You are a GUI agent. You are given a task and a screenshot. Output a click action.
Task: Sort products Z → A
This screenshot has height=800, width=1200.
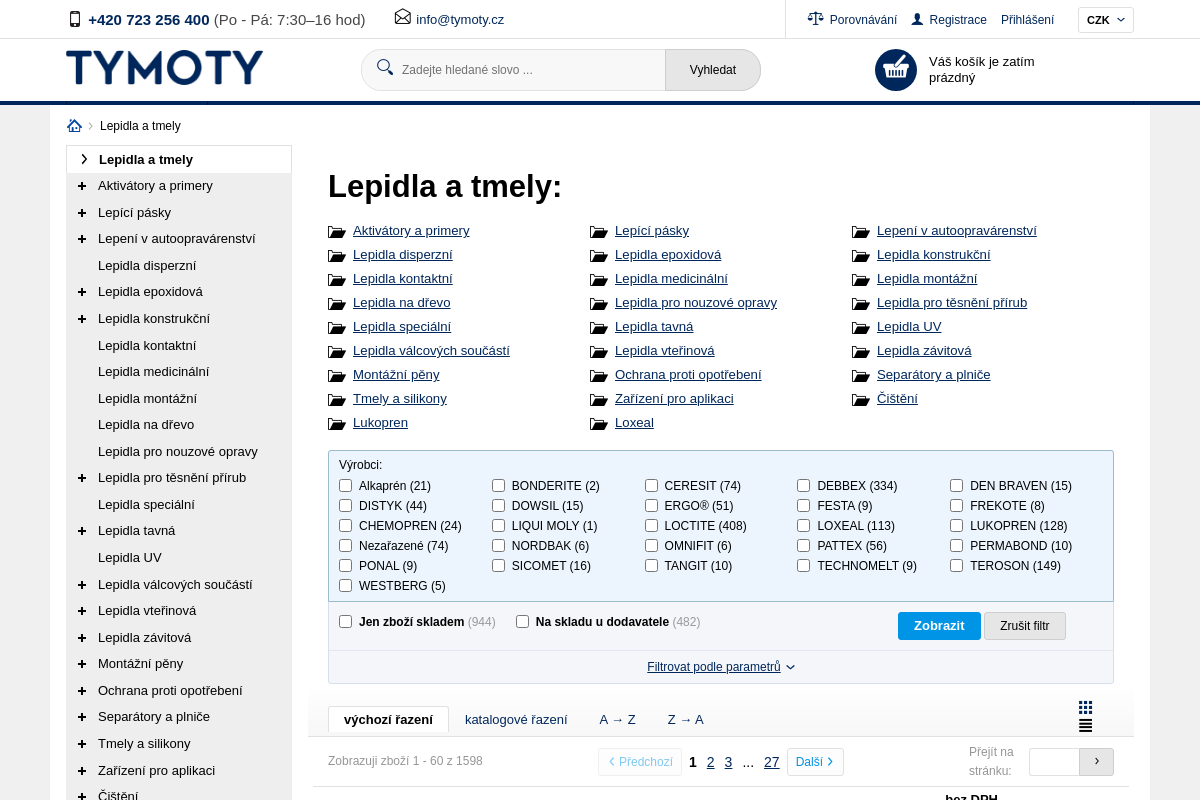[x=685, y=719]
